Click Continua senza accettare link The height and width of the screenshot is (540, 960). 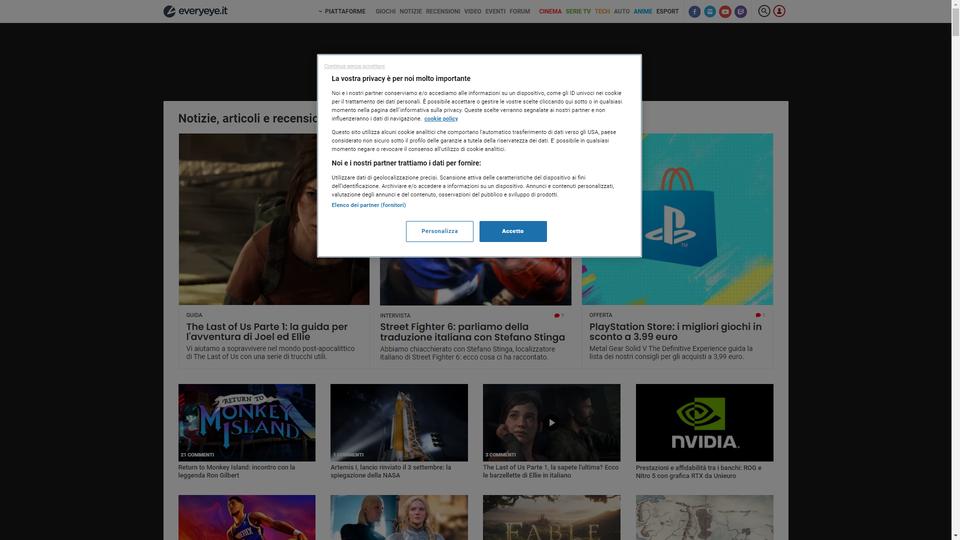point(354,66)
